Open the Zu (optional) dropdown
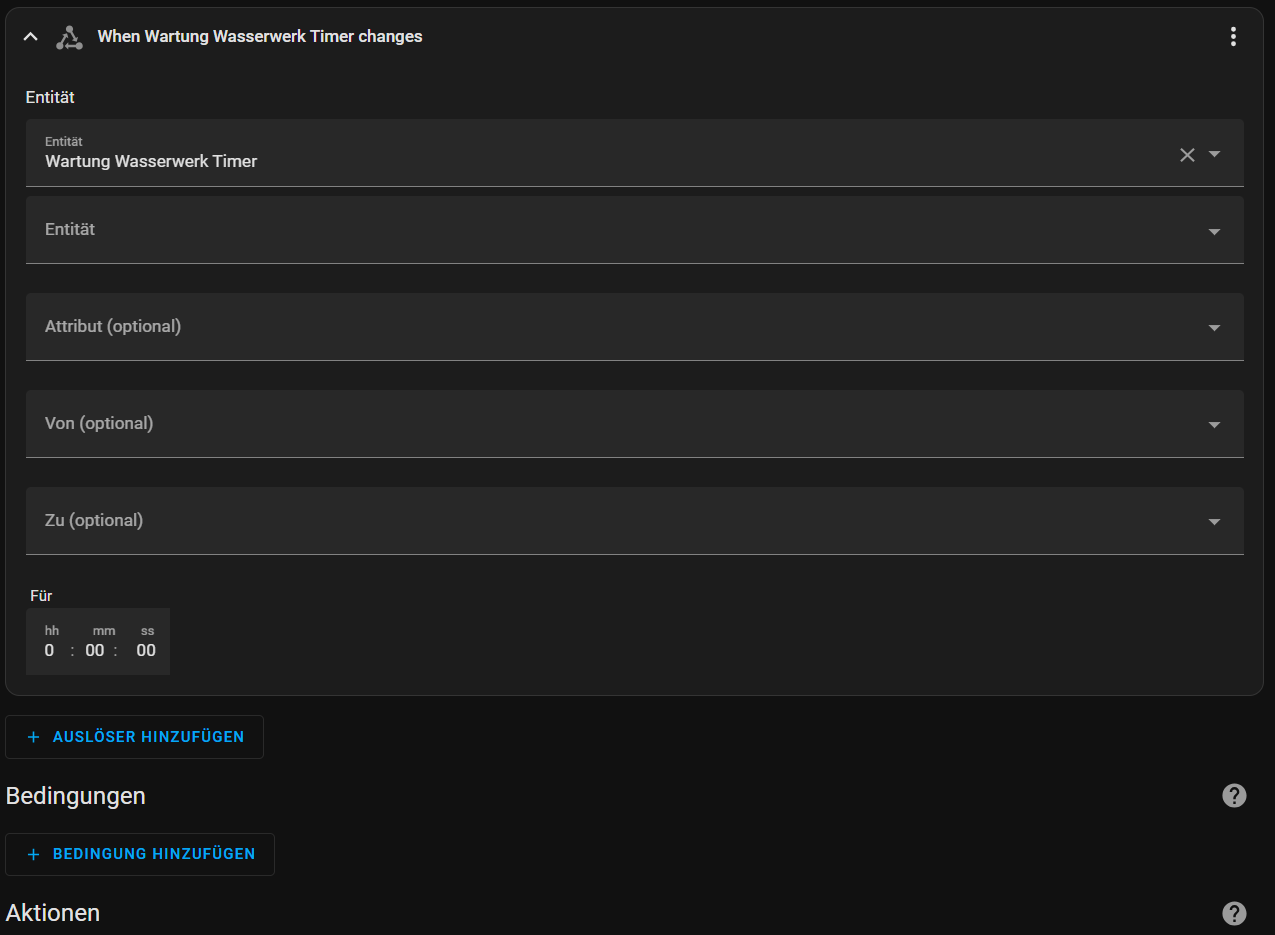Viewport: 1275px width, 935px height. point(635,521)
